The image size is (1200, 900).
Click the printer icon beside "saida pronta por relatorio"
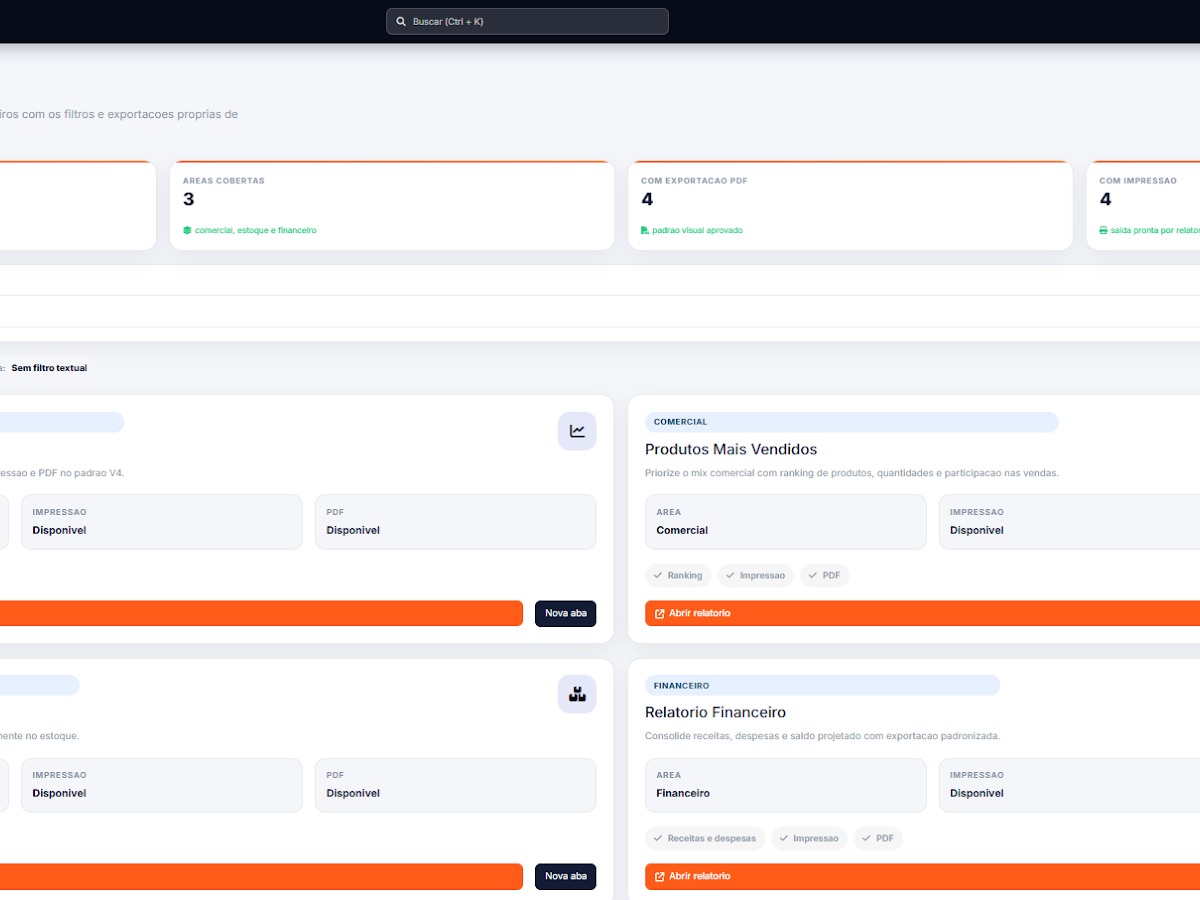[x=1103, y=230]
